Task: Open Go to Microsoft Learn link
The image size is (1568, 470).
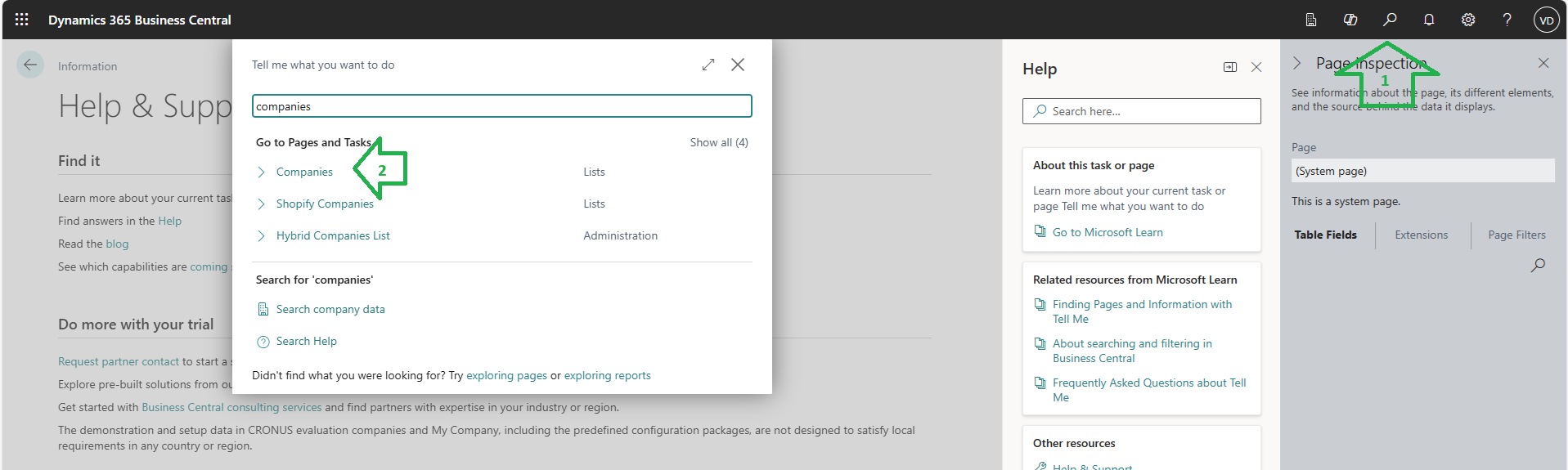Action: 1107,232
